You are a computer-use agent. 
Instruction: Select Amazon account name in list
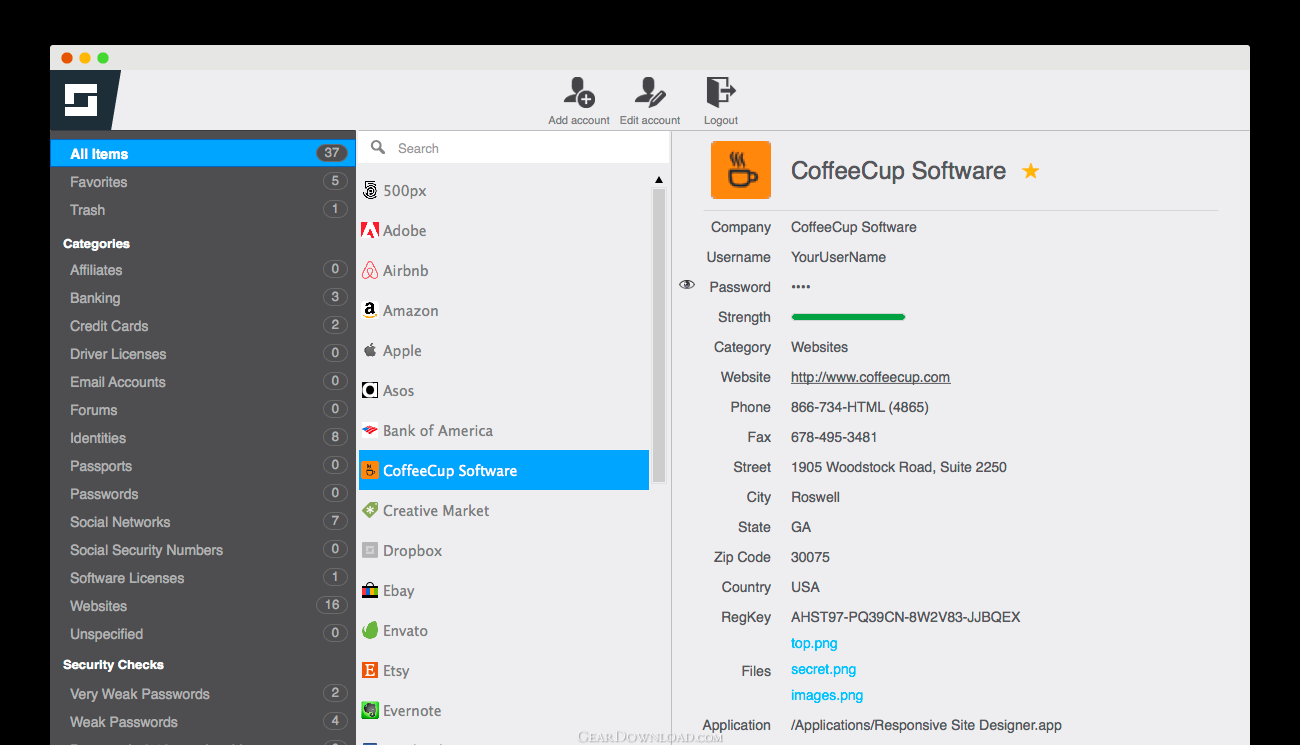pos(411,311)
